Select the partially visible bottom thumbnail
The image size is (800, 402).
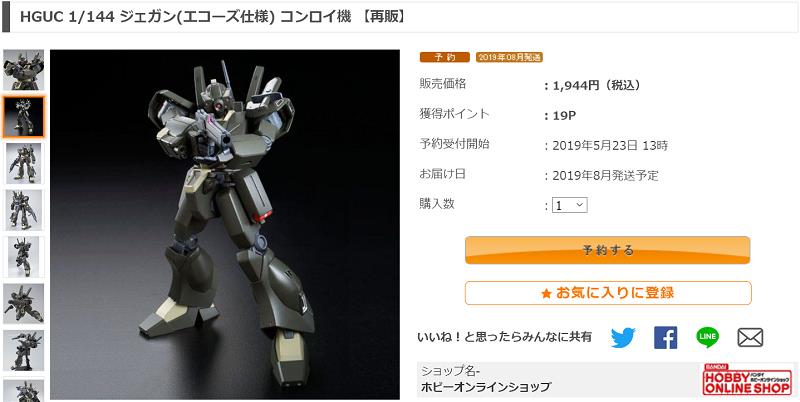click(x=23, y=389)
